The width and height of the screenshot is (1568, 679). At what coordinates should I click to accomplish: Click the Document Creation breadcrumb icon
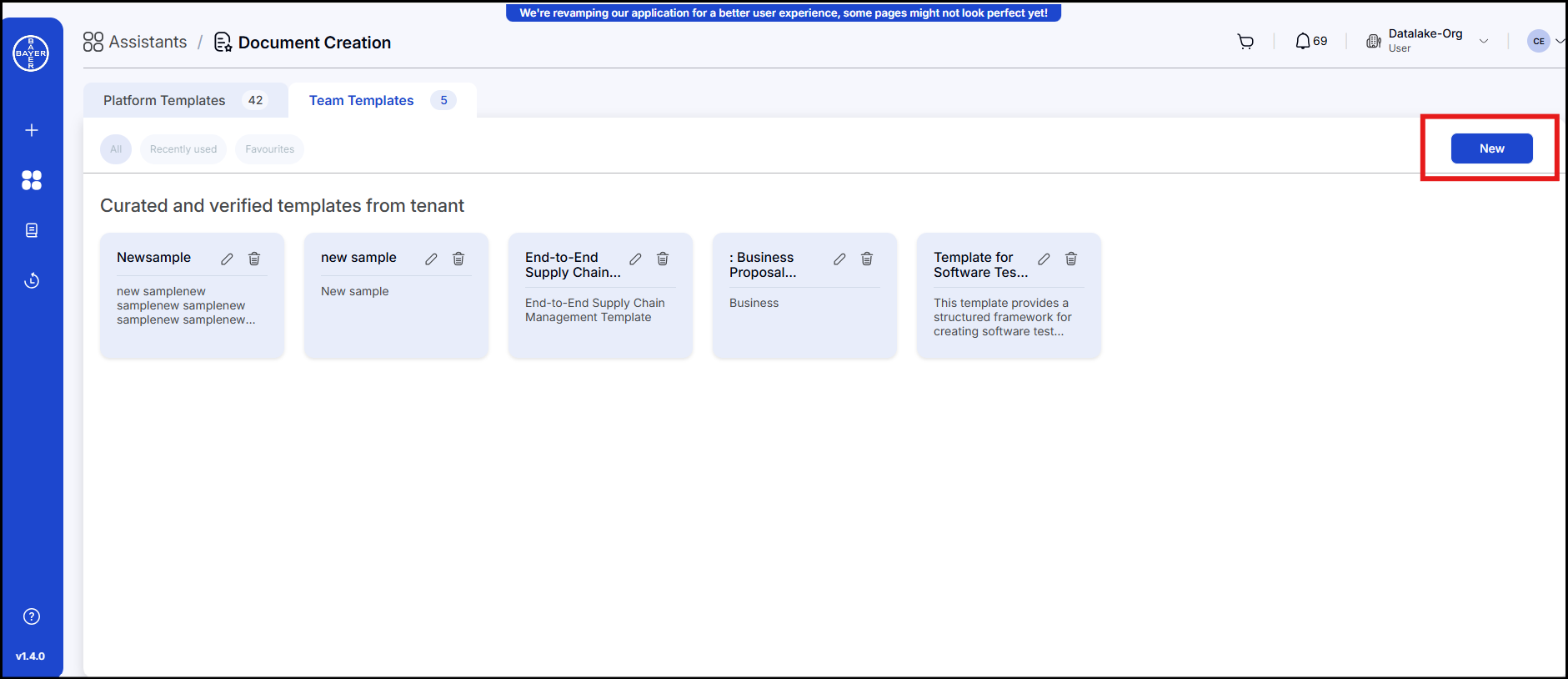click(223, 43)
